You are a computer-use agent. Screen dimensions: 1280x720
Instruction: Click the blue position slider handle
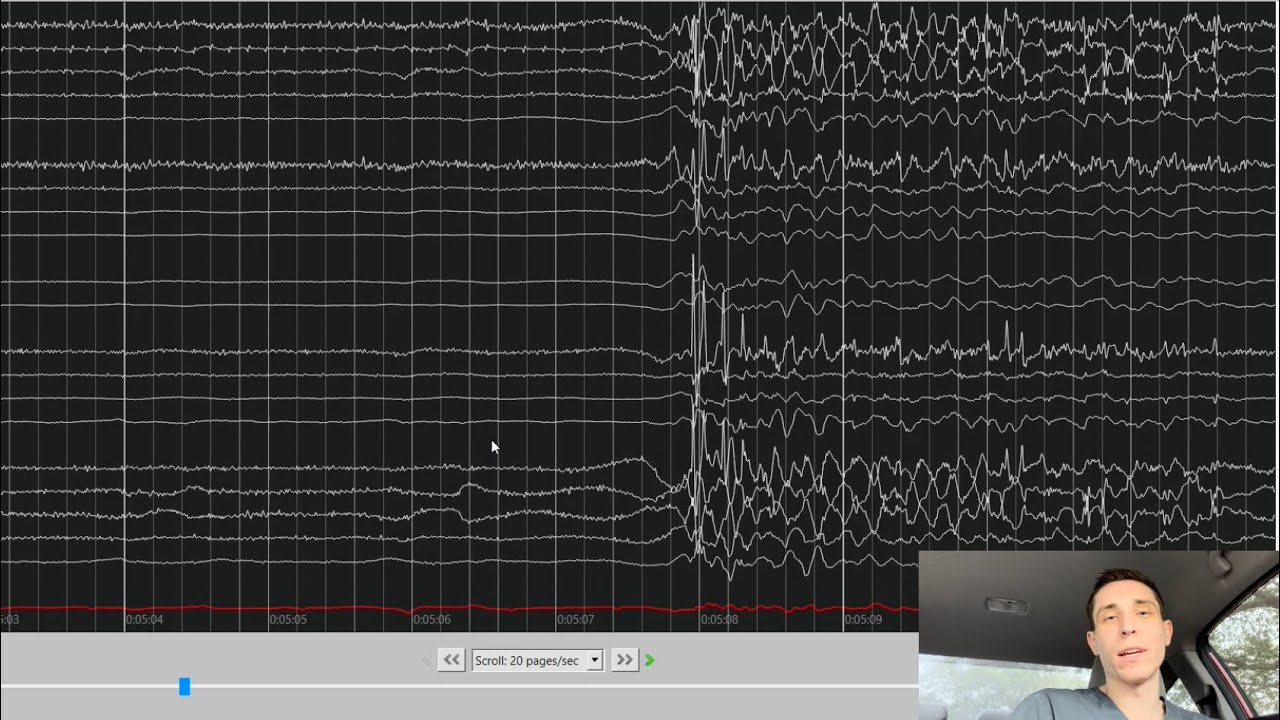coord(184,687)
